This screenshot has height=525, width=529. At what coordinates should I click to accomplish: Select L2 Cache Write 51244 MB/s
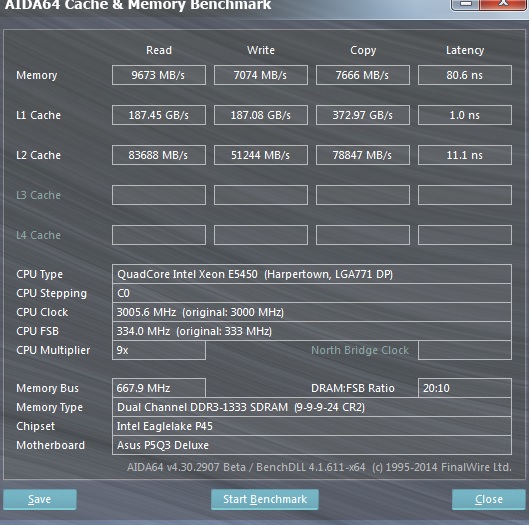[x=261, y=155]
